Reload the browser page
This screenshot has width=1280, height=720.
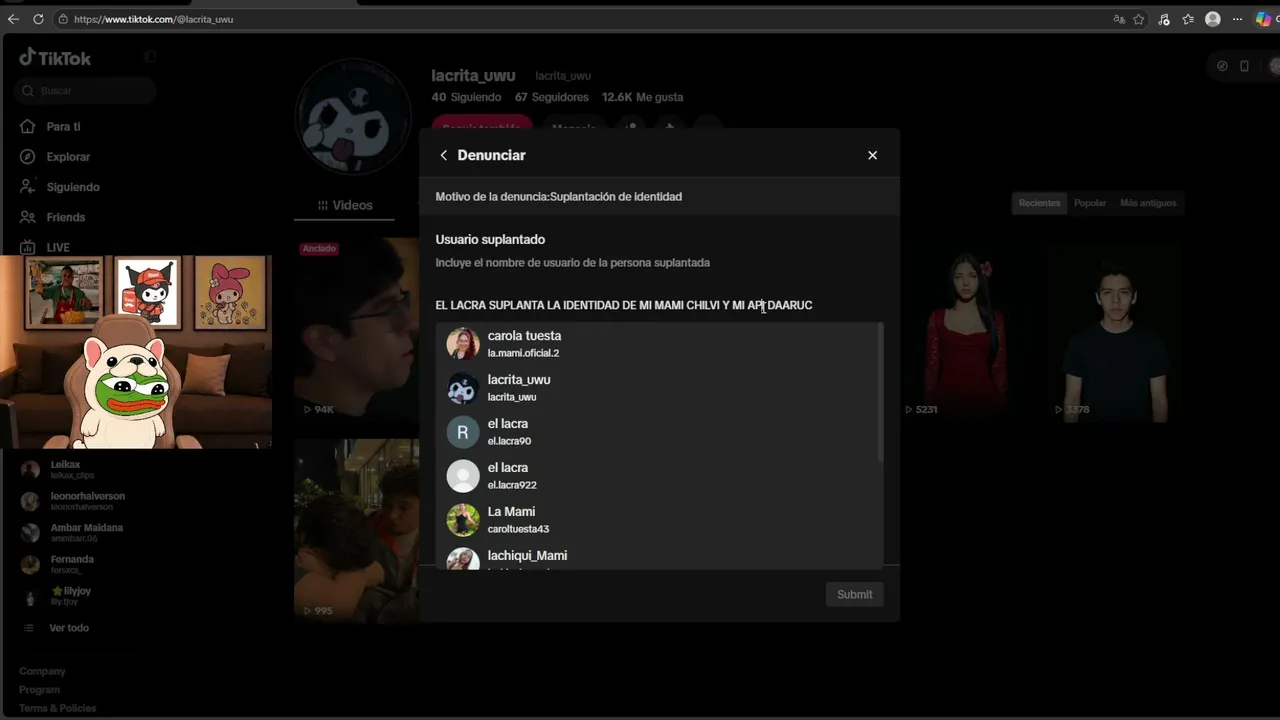[x=38, y=19]
